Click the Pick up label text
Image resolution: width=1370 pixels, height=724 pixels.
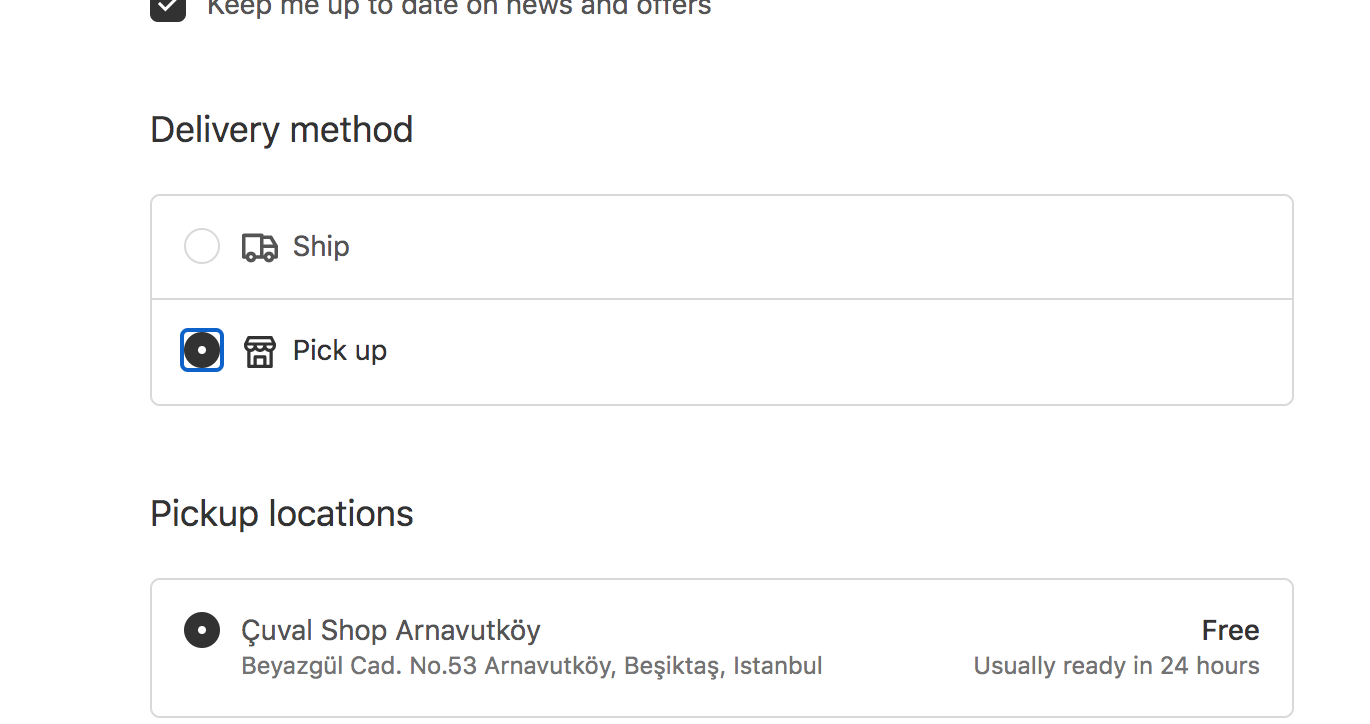tap(340, 350)
